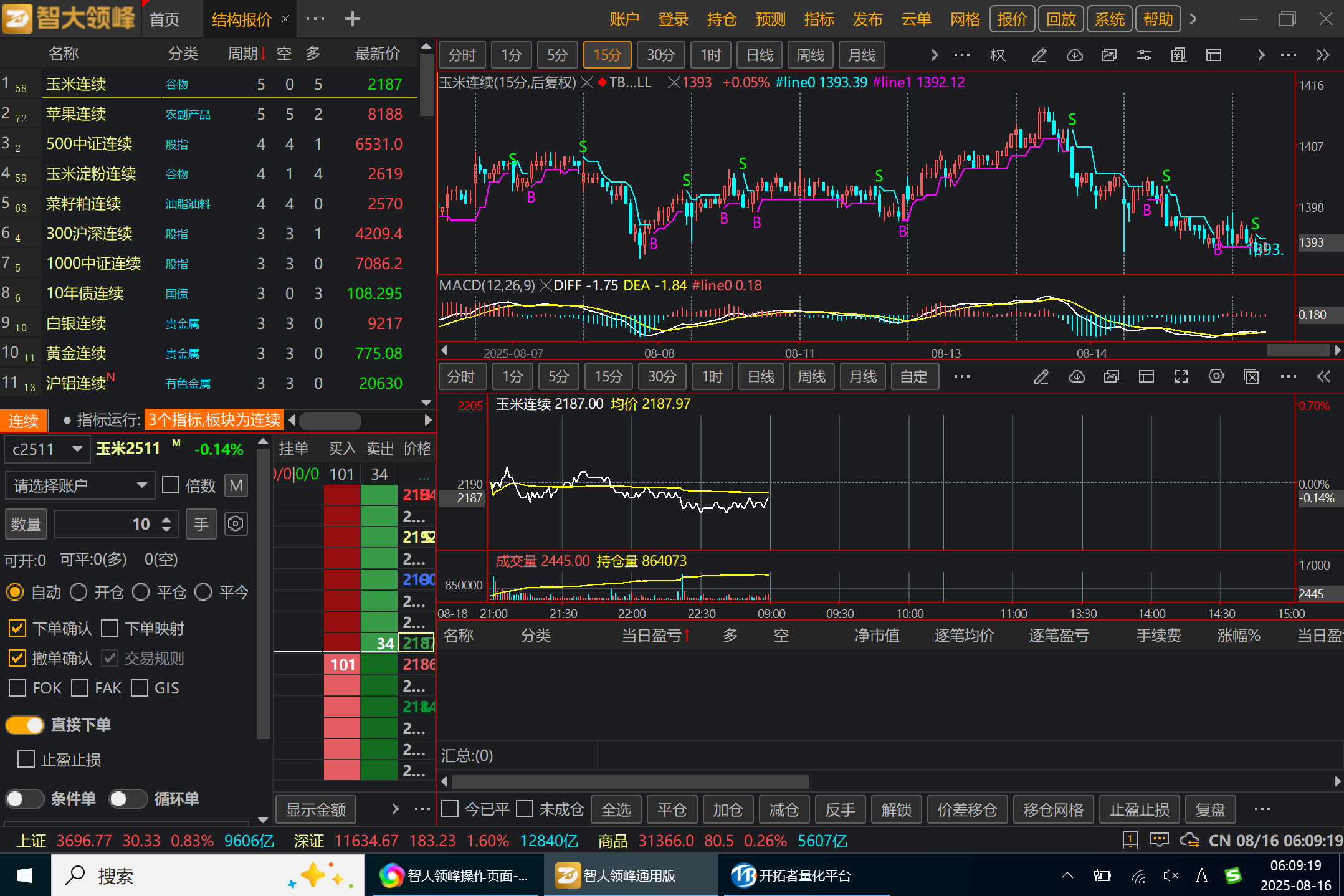Click the M button beside 倍数
Screen dimensions: 1344x896
point(236,485)
